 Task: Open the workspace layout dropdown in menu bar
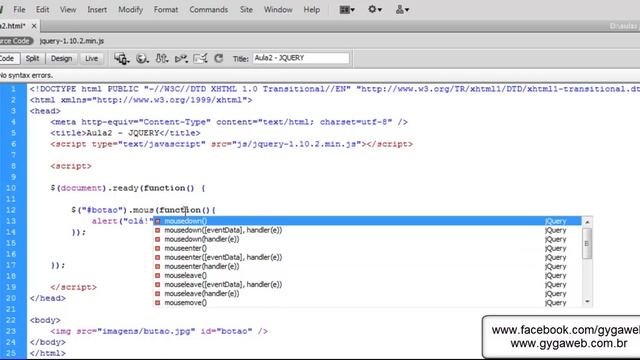pyautogui.click(x=347, y=9)
